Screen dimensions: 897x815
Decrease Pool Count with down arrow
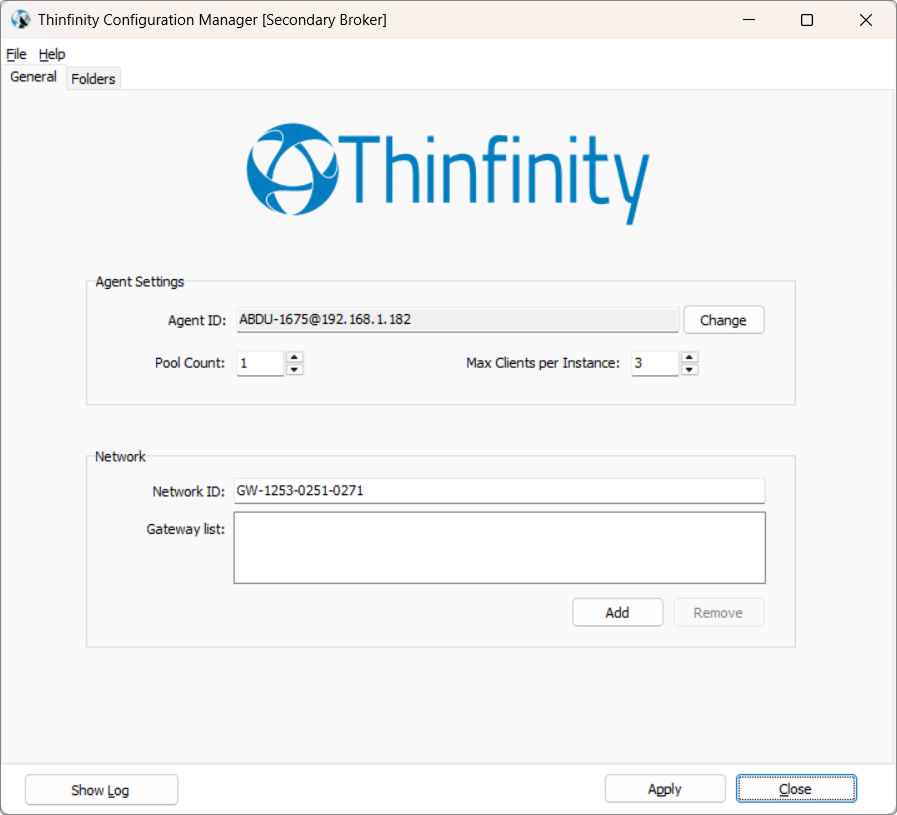click(294, 369)
